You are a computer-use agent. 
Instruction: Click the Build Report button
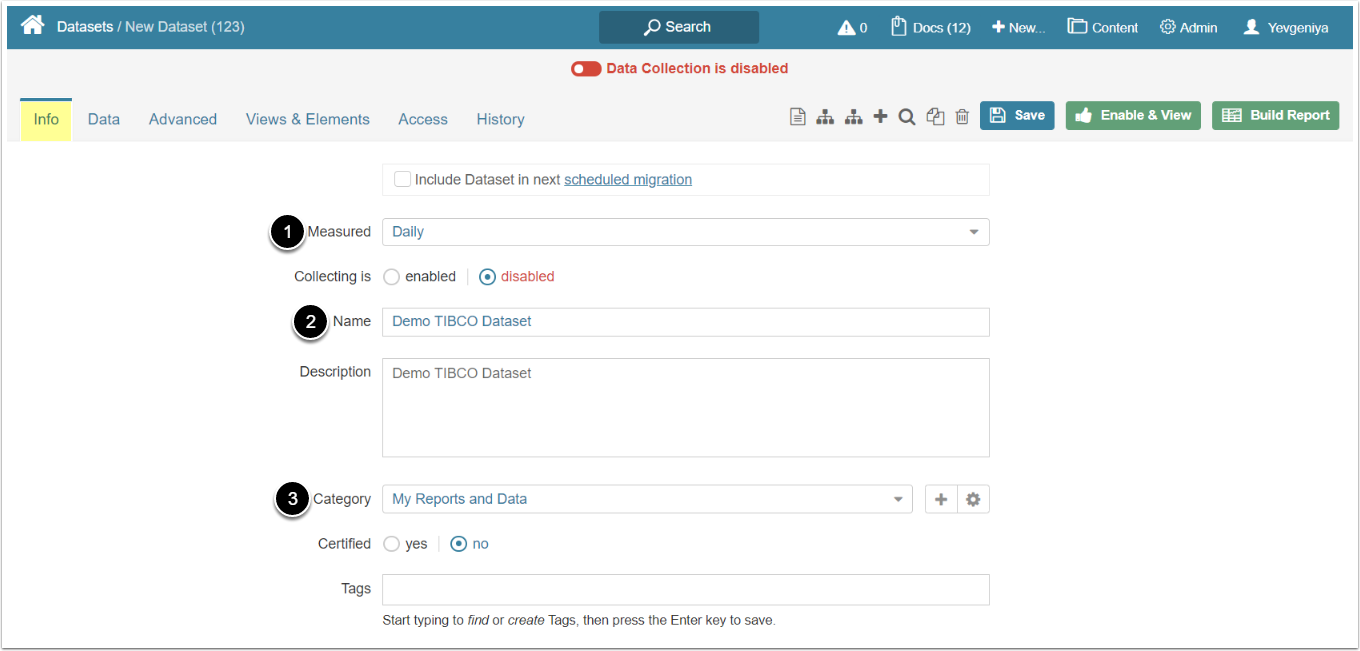(x=1275, y=115)
